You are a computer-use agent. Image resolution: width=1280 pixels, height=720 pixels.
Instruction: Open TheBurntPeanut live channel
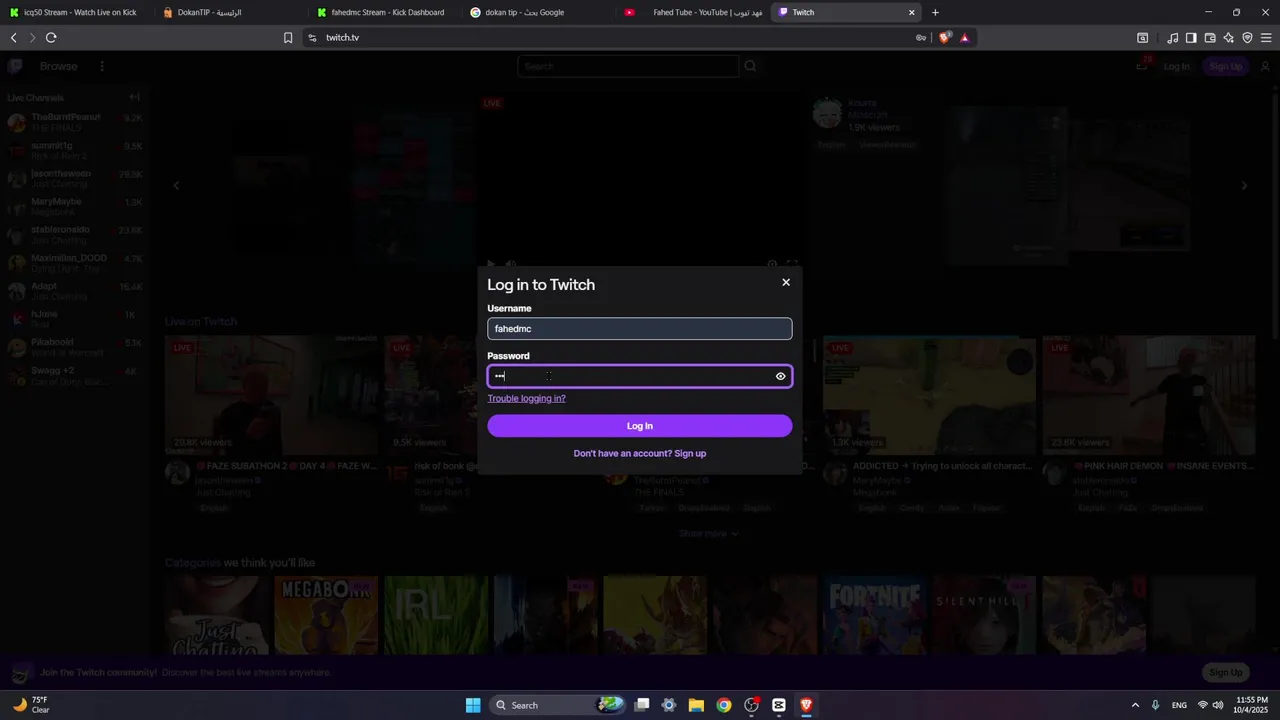click(x=75, y=123)
